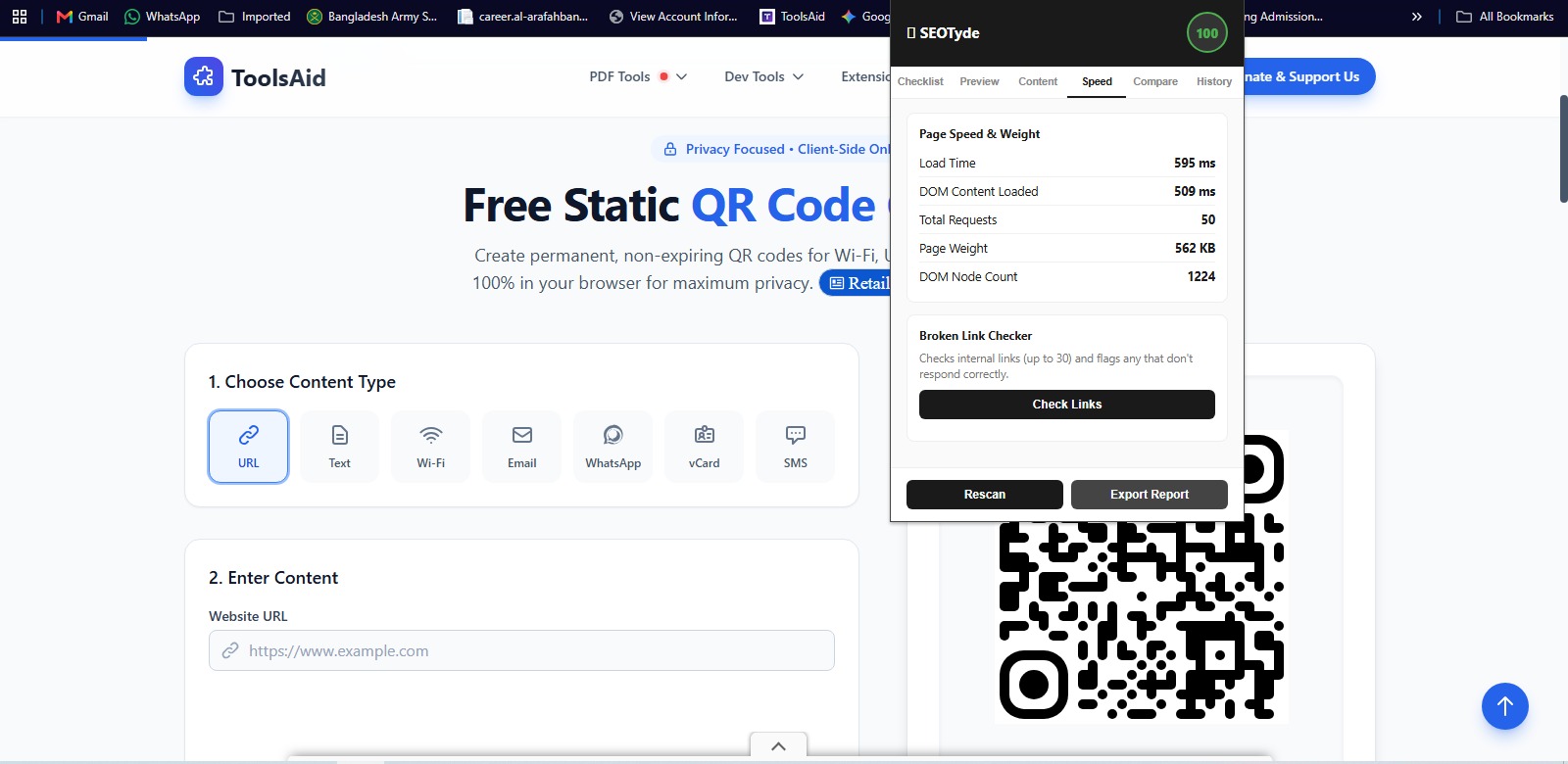Click the generated QR code image

click(1141, 576)
